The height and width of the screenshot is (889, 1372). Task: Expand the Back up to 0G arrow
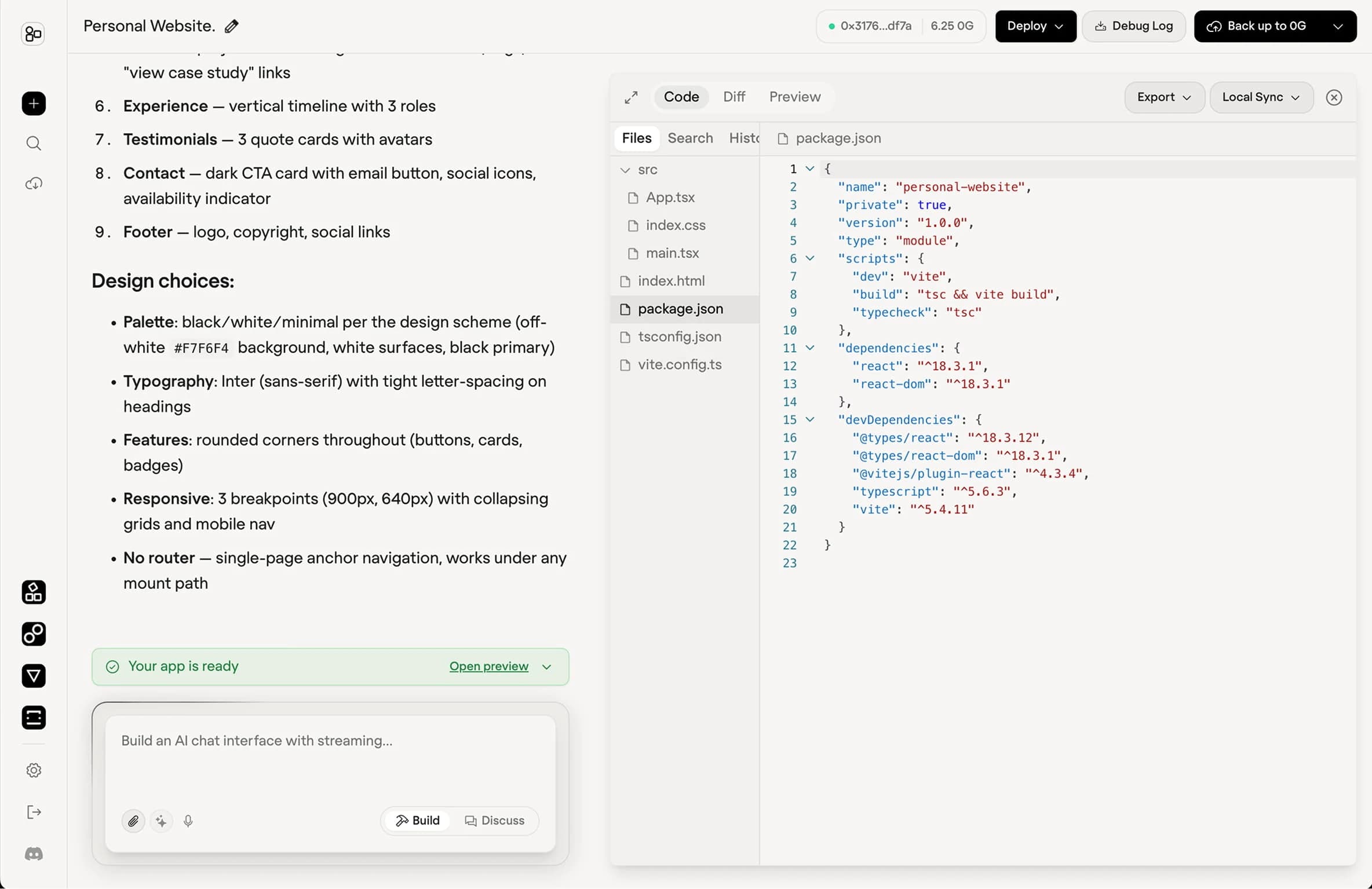(x=1338, y=26)
